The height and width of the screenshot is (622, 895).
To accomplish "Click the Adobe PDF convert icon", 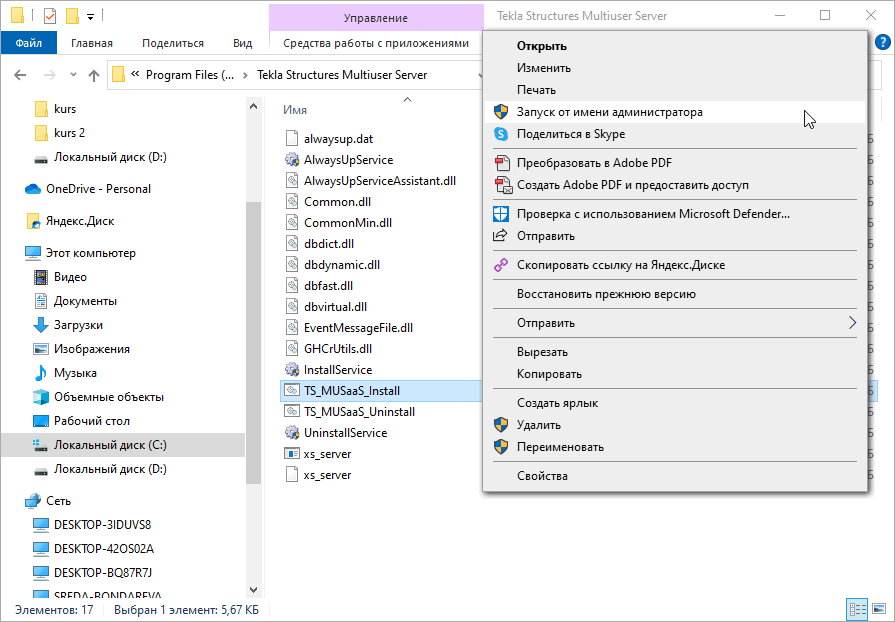I will (502, 163).
